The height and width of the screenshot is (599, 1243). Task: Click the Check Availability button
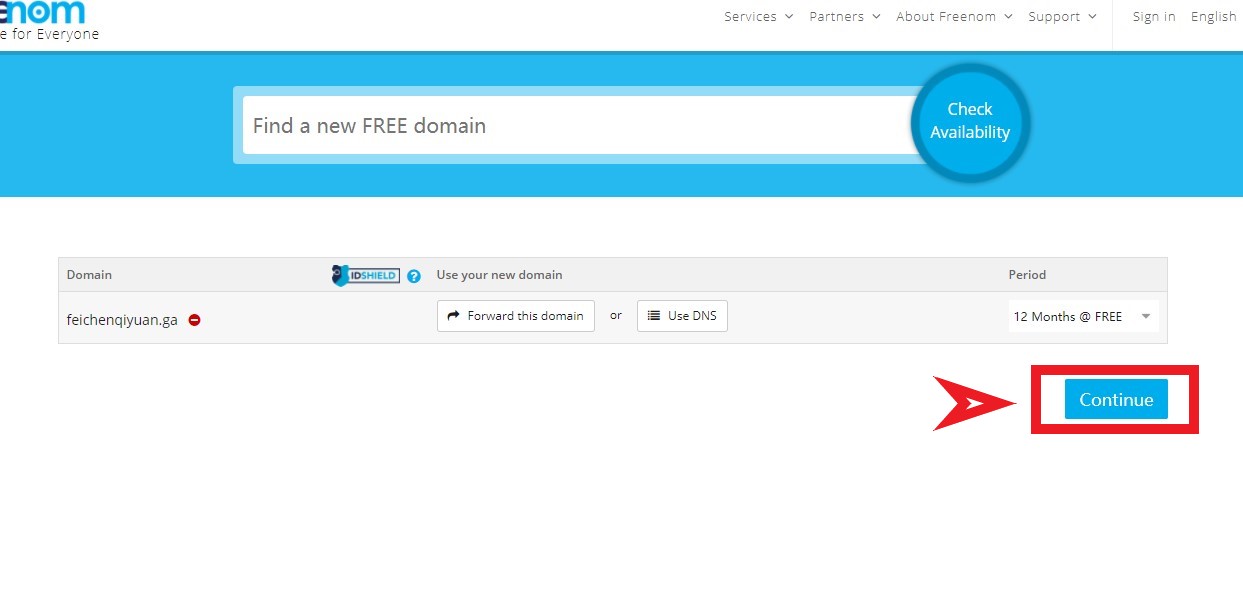point(970,121)
